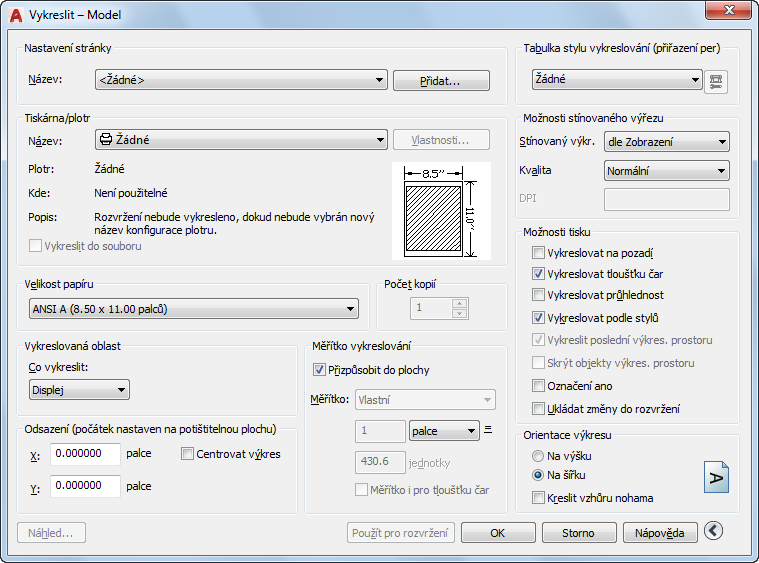The width and height of the screenshot is (759, 563).
Task: Enable Vykreslovat na pozadí checkbox
Action: pyautogui.click(x=538, y=253)
